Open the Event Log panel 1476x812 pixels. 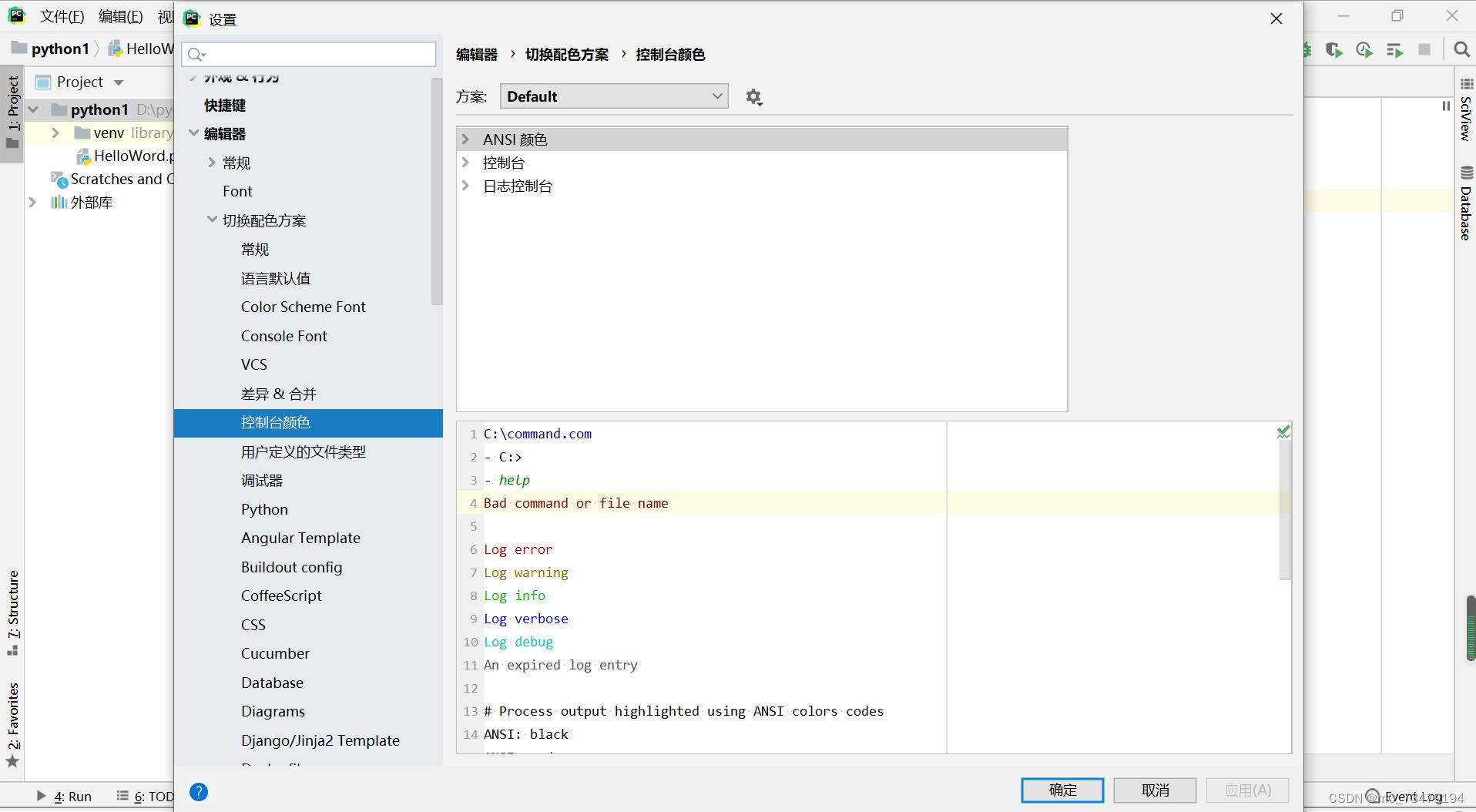click(1404, 797)
